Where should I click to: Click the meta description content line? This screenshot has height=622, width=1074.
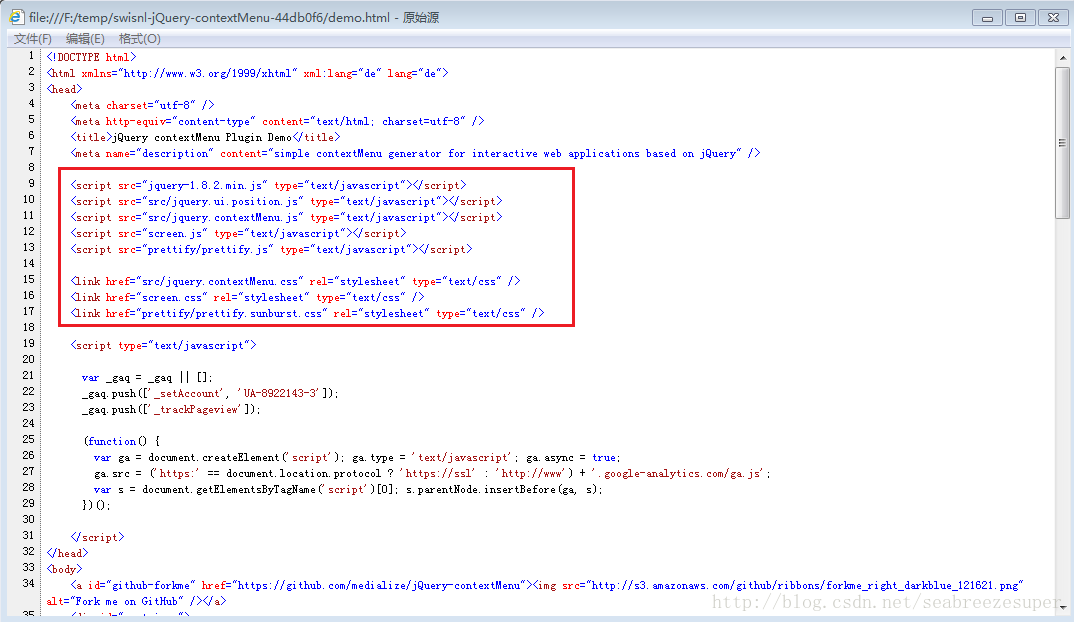(415, 153)
